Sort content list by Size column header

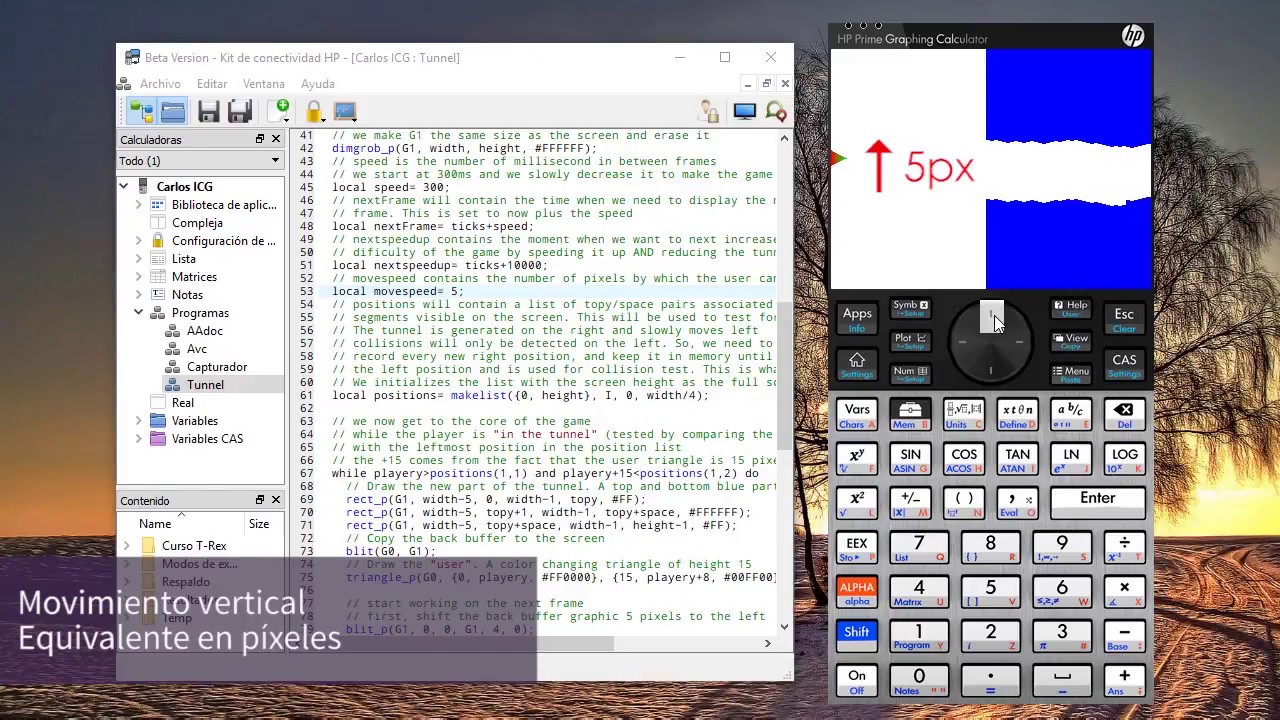[x=259, y=523]
